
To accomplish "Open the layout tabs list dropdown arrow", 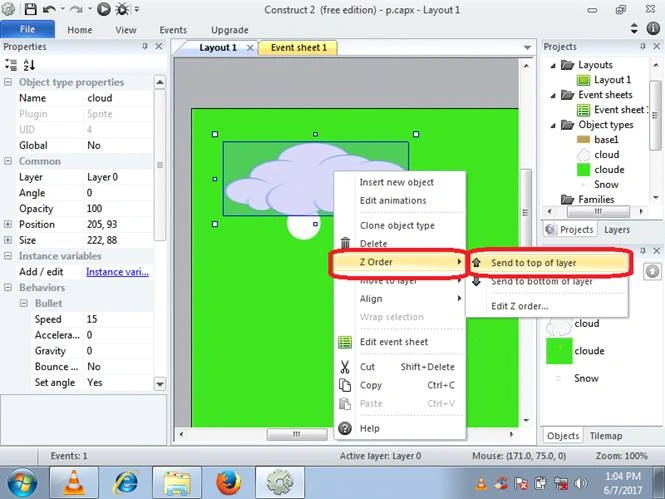I will pyautogui.click(x=527, y=47).
